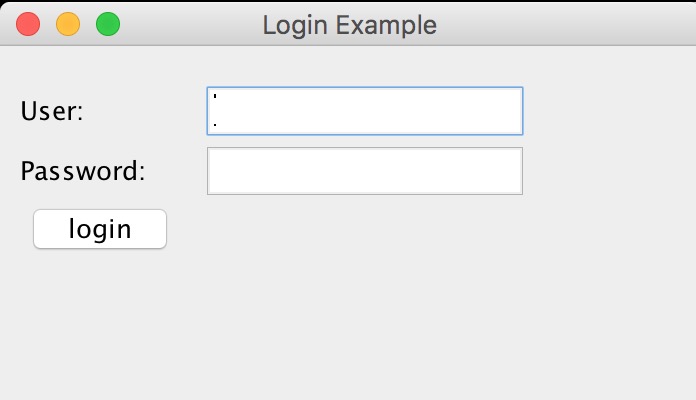Click inside the Password input field
Screen dimensions: 696x400
[364, 171]
